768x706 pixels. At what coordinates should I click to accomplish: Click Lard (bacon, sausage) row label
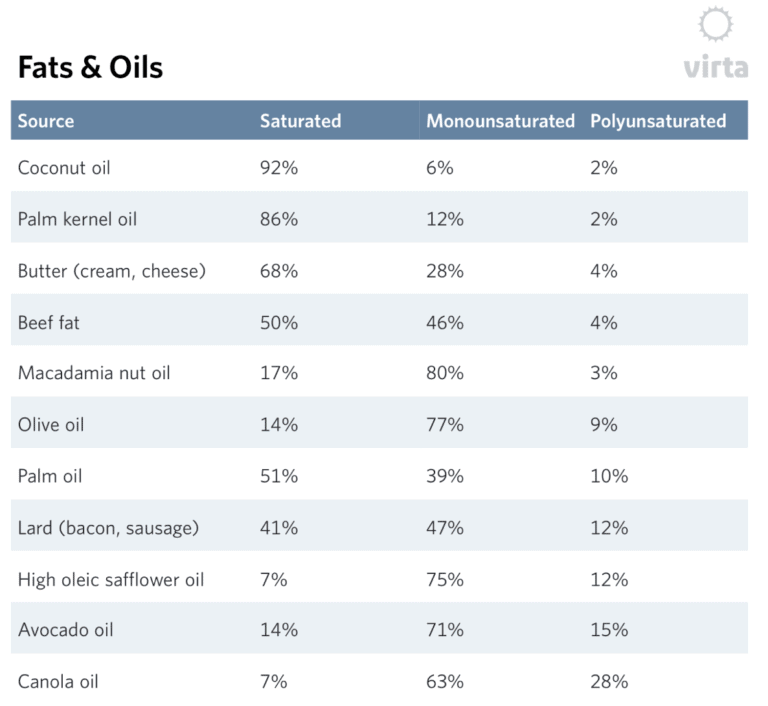(109, 527)
